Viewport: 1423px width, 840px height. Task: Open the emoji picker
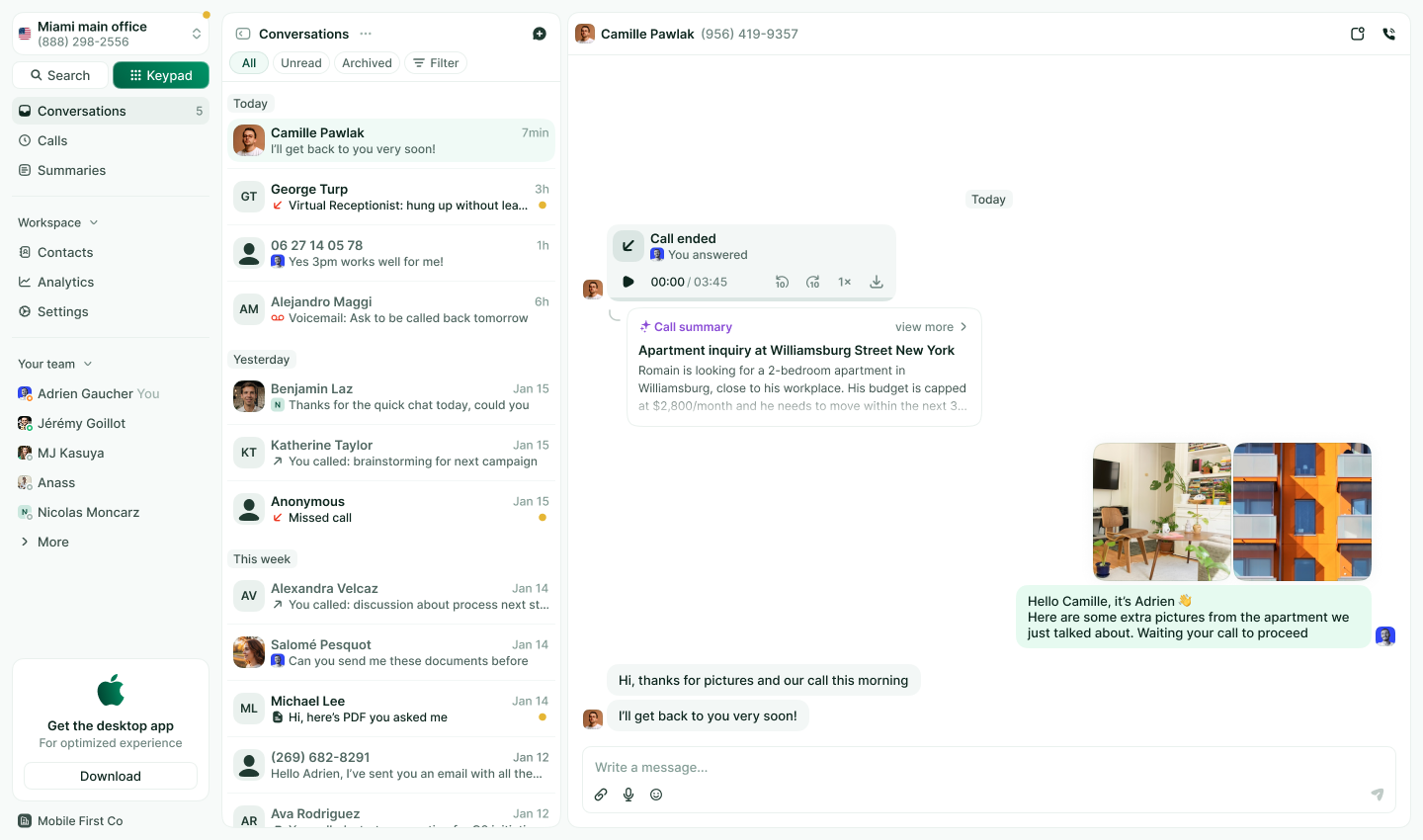(x=656, y=795)
